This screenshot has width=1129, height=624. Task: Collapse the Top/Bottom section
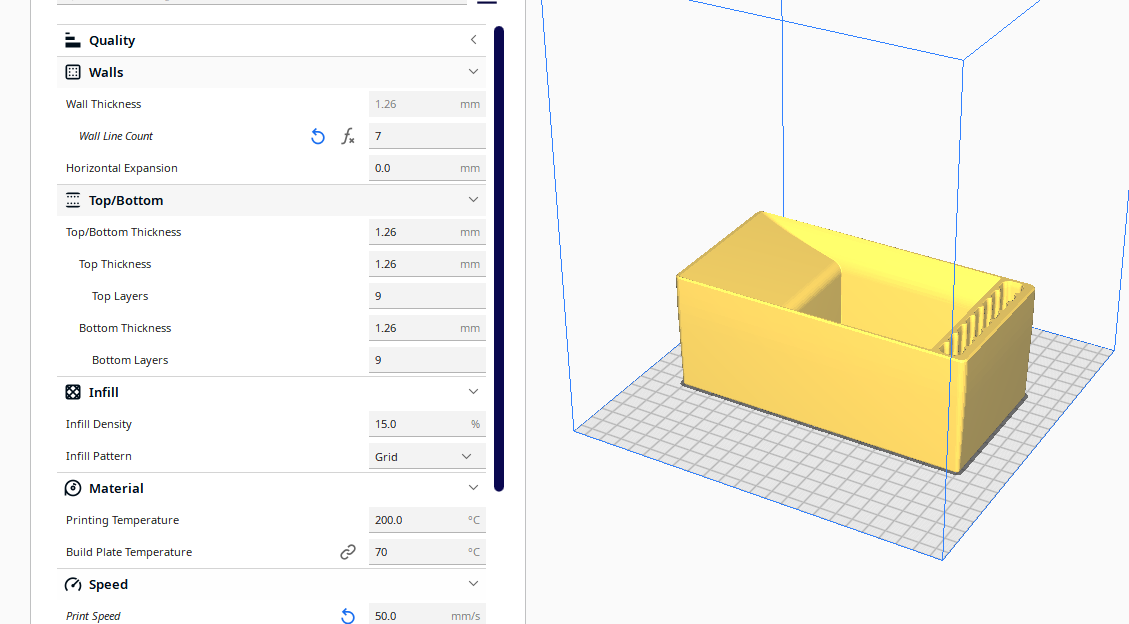tap(473, 200)
